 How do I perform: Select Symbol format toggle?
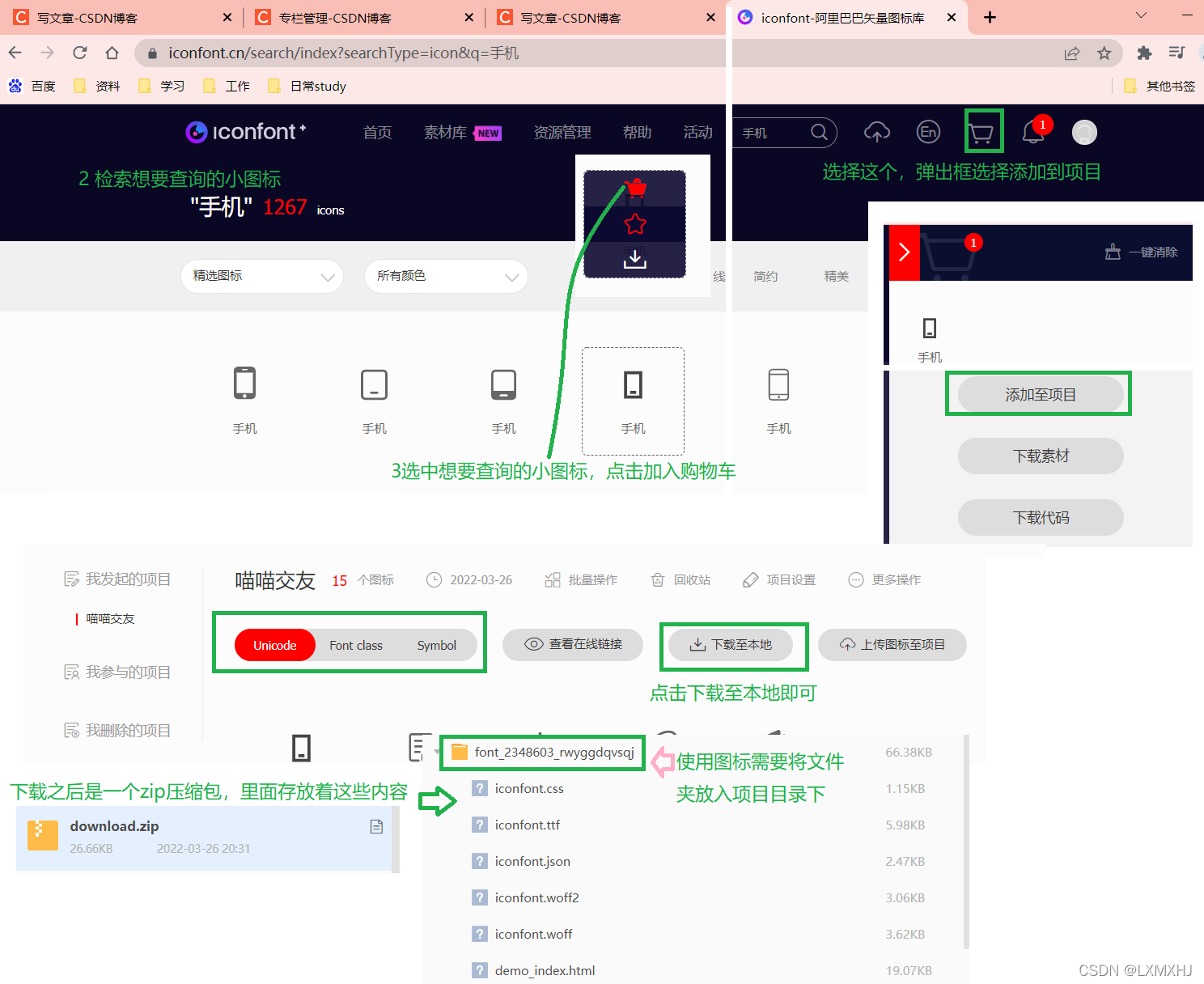pos(437,645)
